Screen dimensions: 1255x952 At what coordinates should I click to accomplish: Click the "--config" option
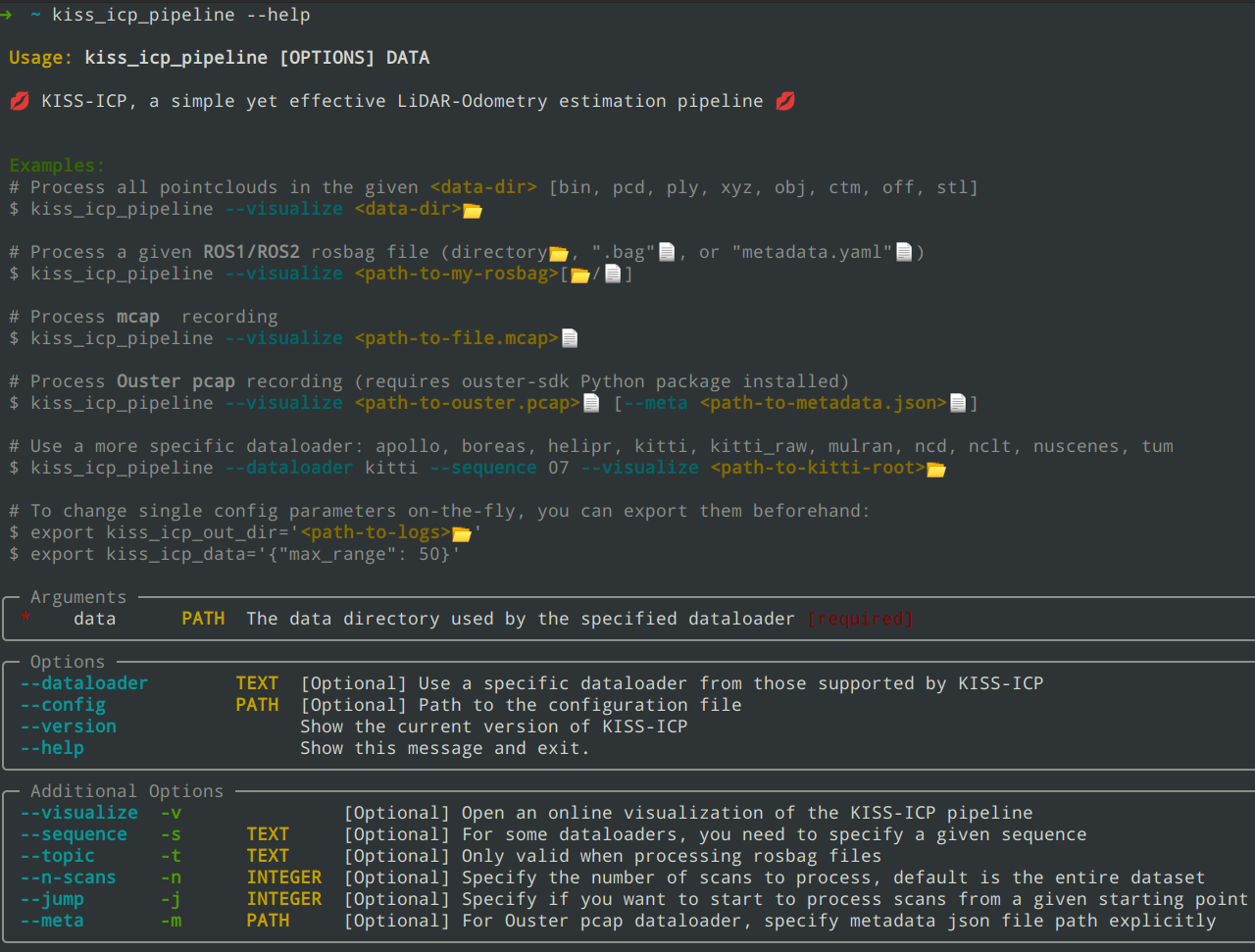tap(63, 705)
